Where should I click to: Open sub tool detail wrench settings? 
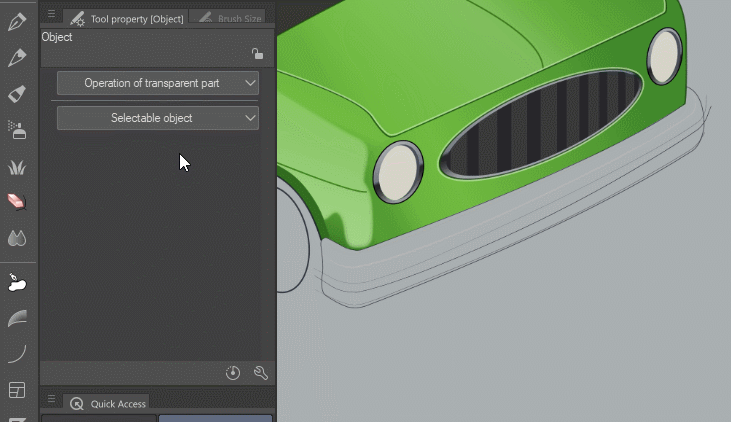(261, 373)
